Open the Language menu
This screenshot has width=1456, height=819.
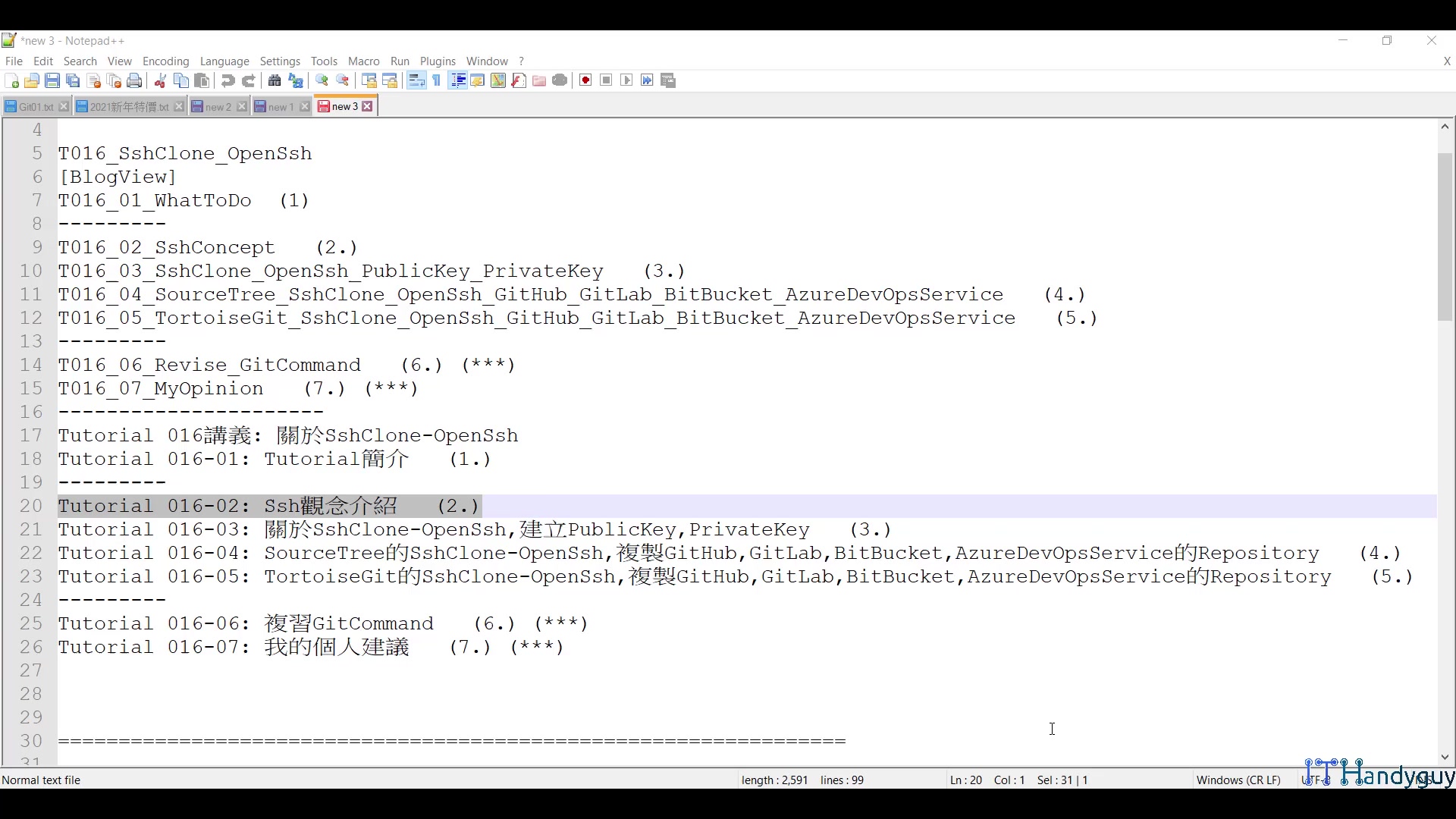pos(224,61)
